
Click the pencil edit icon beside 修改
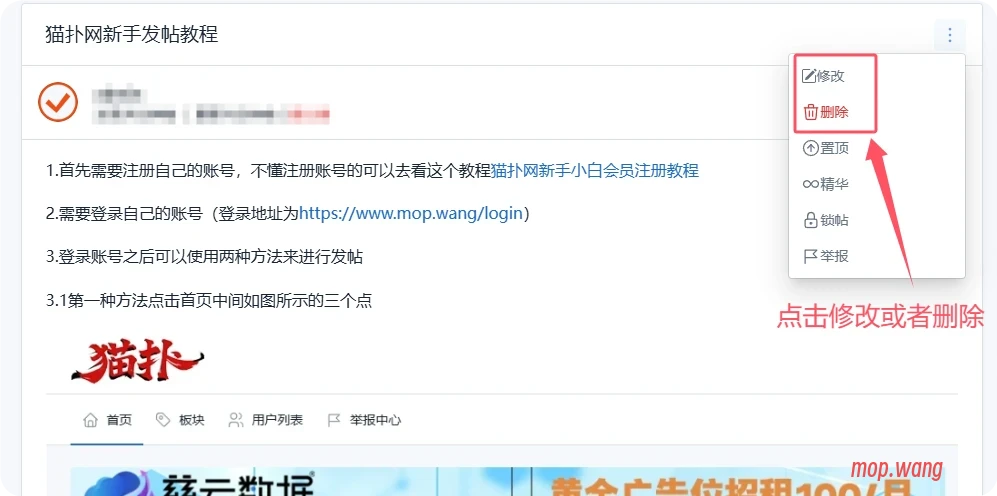click(x=808, y=76)
